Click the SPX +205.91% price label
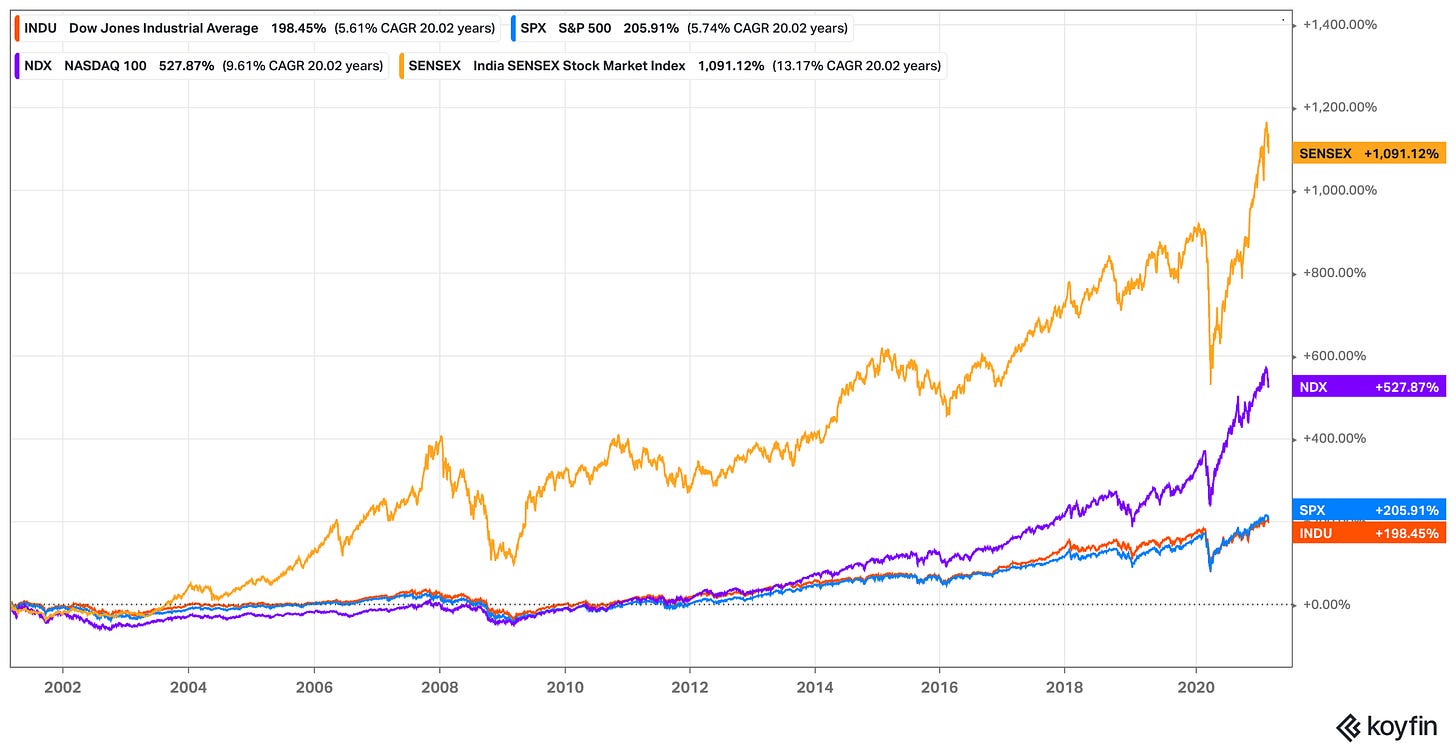 click(1369, 509)
